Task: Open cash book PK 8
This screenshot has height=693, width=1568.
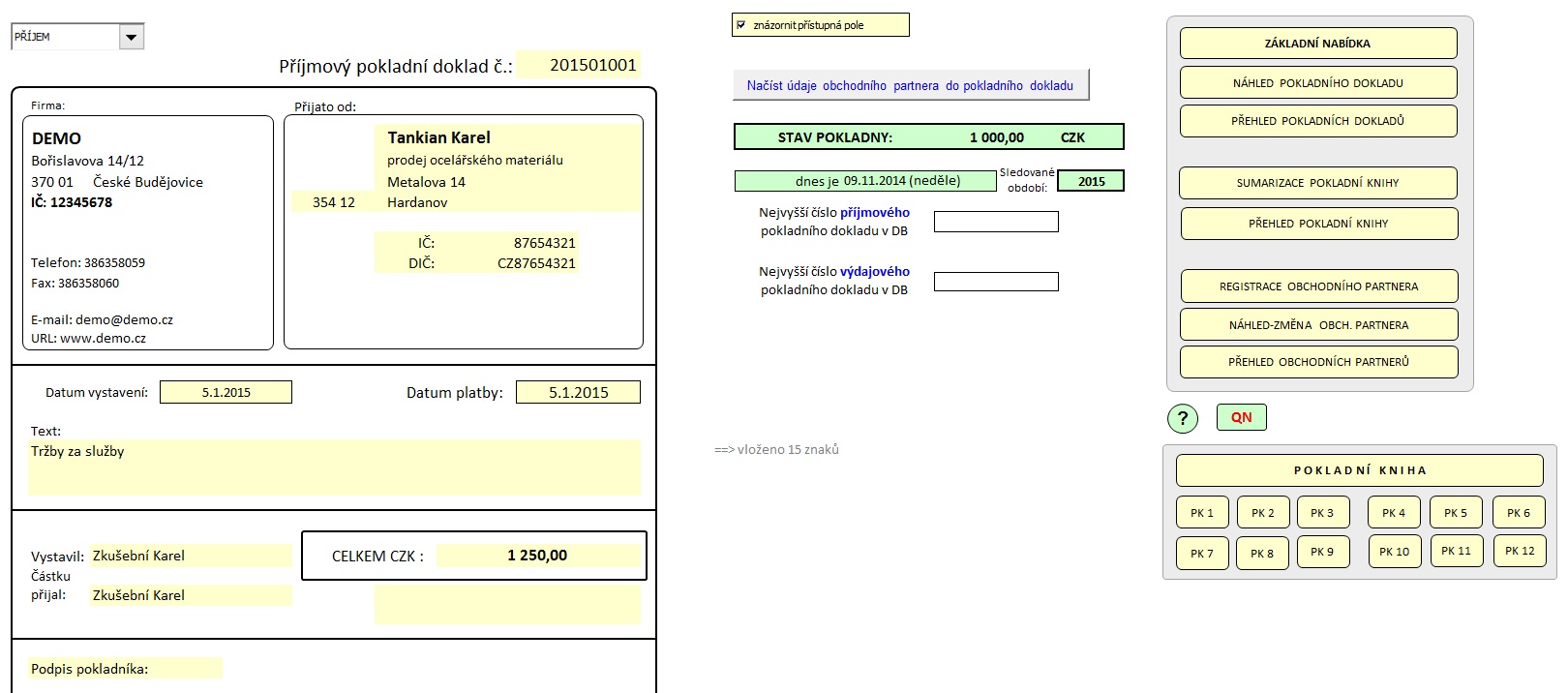Action: [1262, 554]
